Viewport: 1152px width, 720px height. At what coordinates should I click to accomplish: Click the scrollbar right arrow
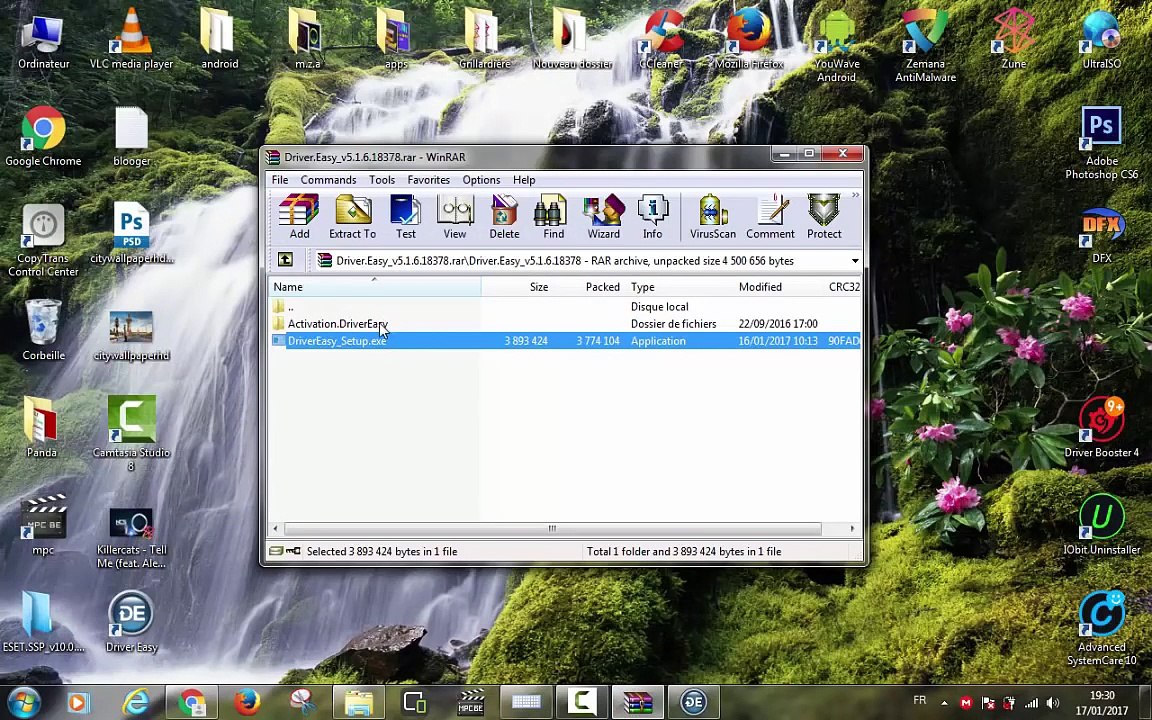(x=852, y=528)
